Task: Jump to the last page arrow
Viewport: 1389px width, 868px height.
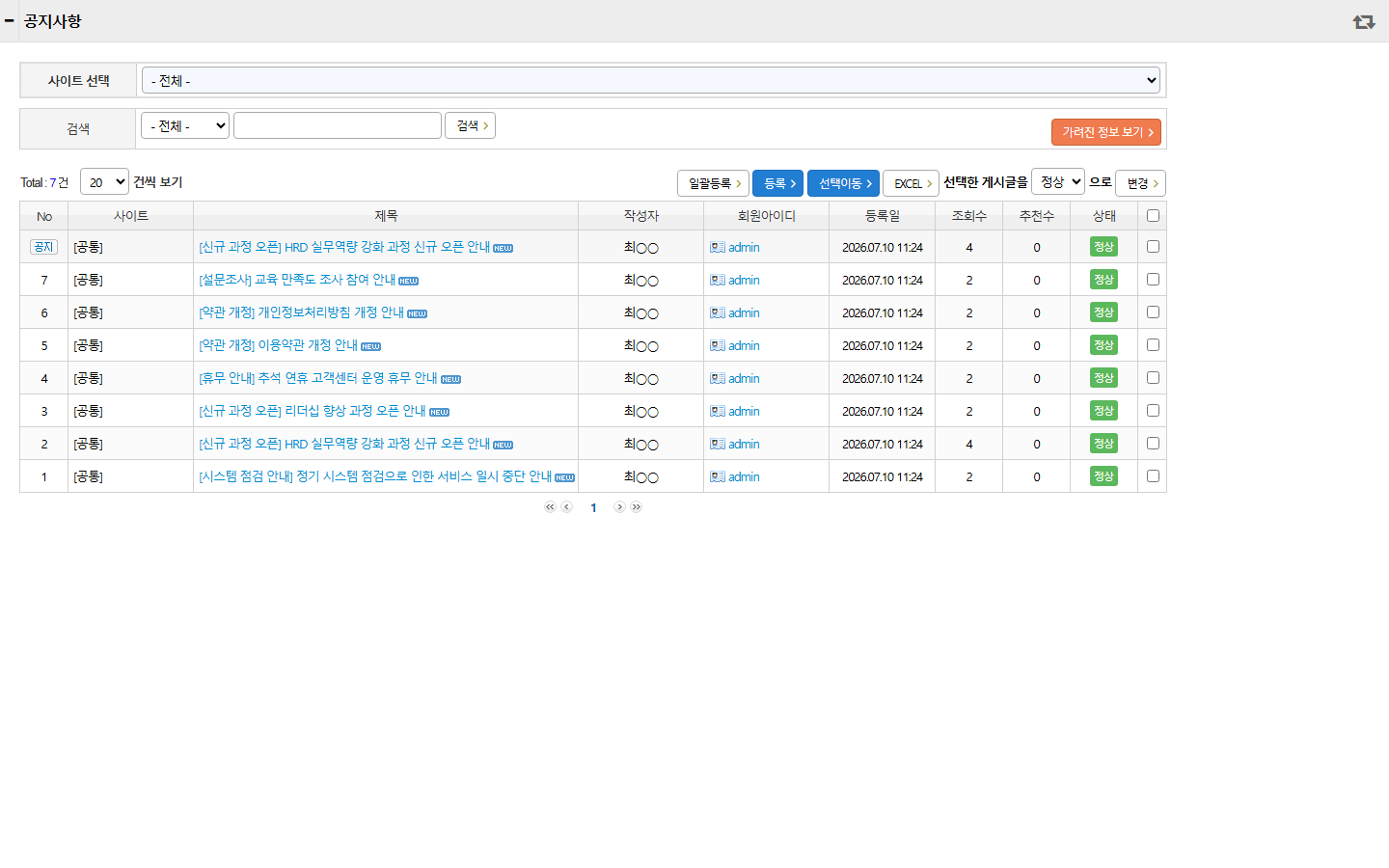Action: click(x=637, y=507)
